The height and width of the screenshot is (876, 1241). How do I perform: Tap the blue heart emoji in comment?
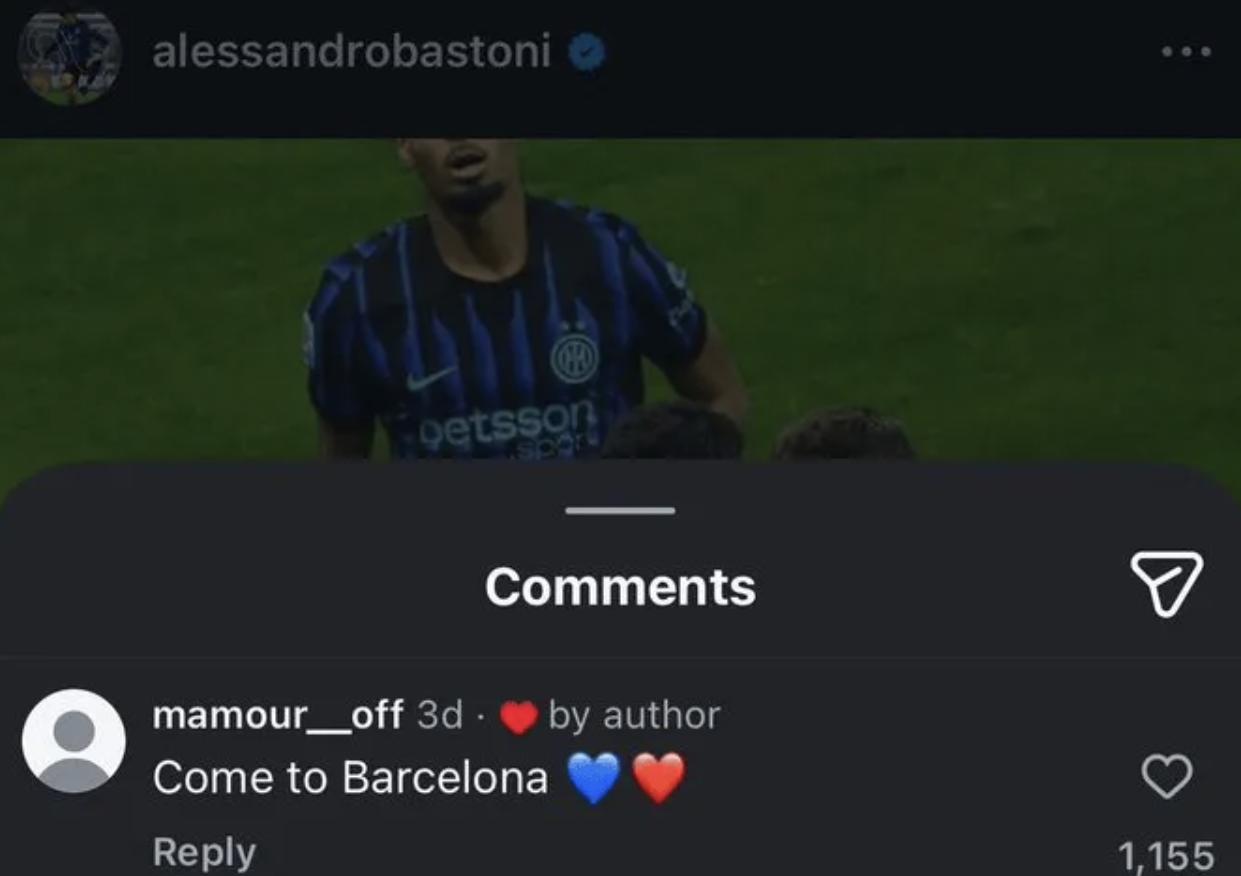[x=594, y=778]
